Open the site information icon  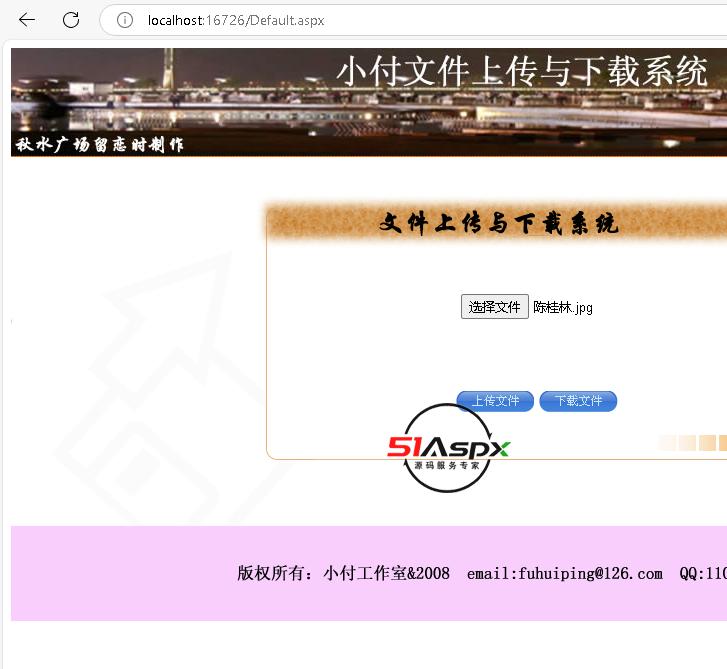click(125, 20)
